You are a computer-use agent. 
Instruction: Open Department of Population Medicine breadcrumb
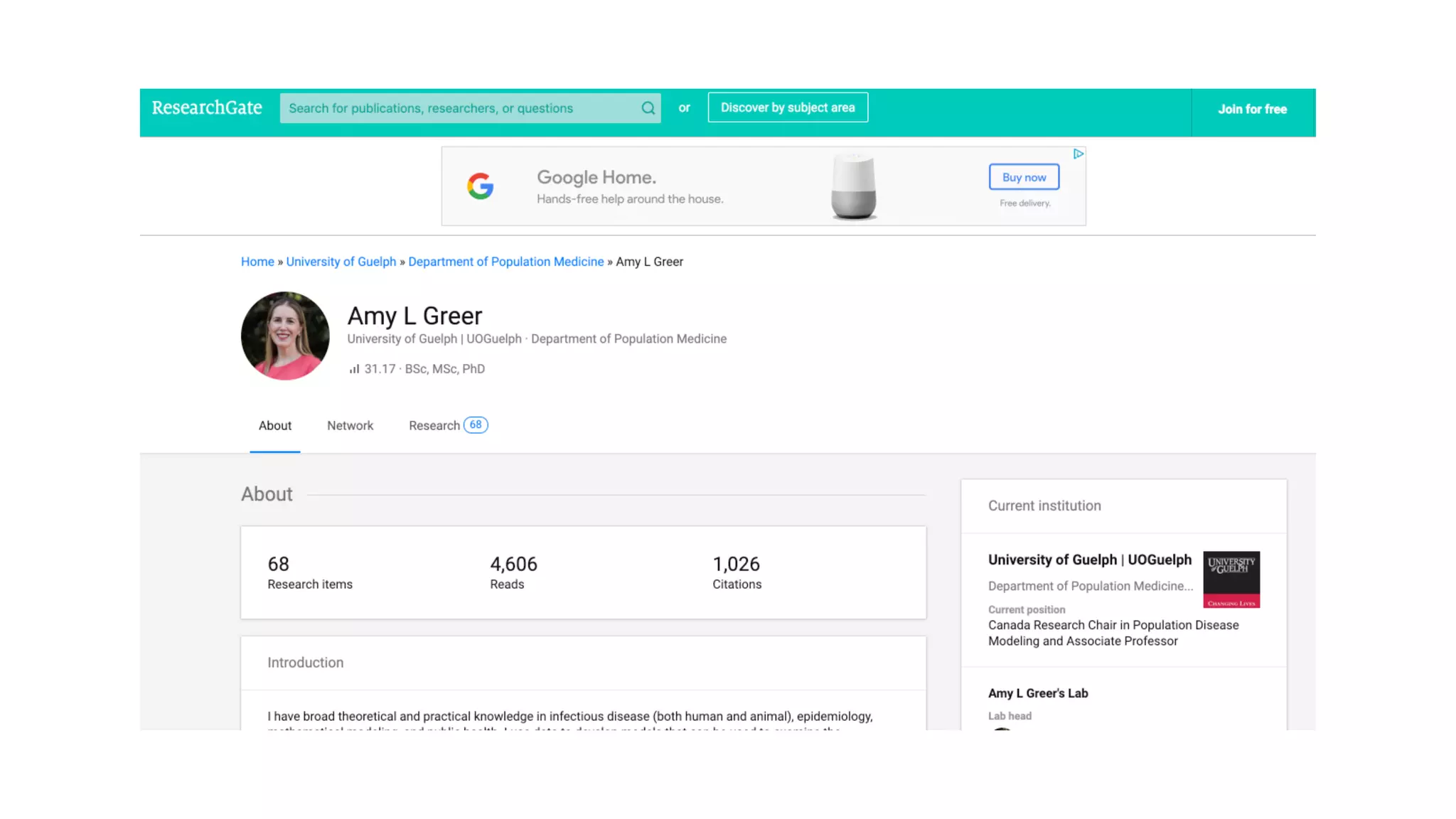click(x=505, y=262)
